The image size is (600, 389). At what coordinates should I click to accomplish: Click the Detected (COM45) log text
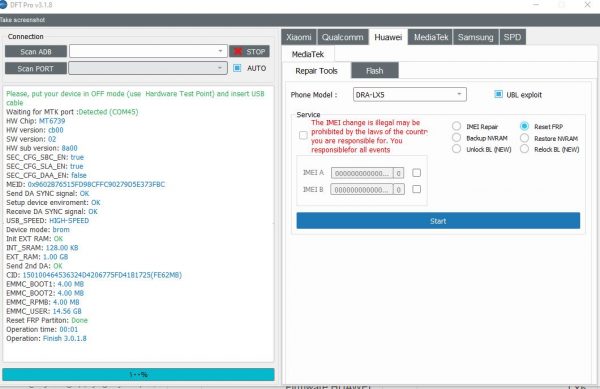108,112
